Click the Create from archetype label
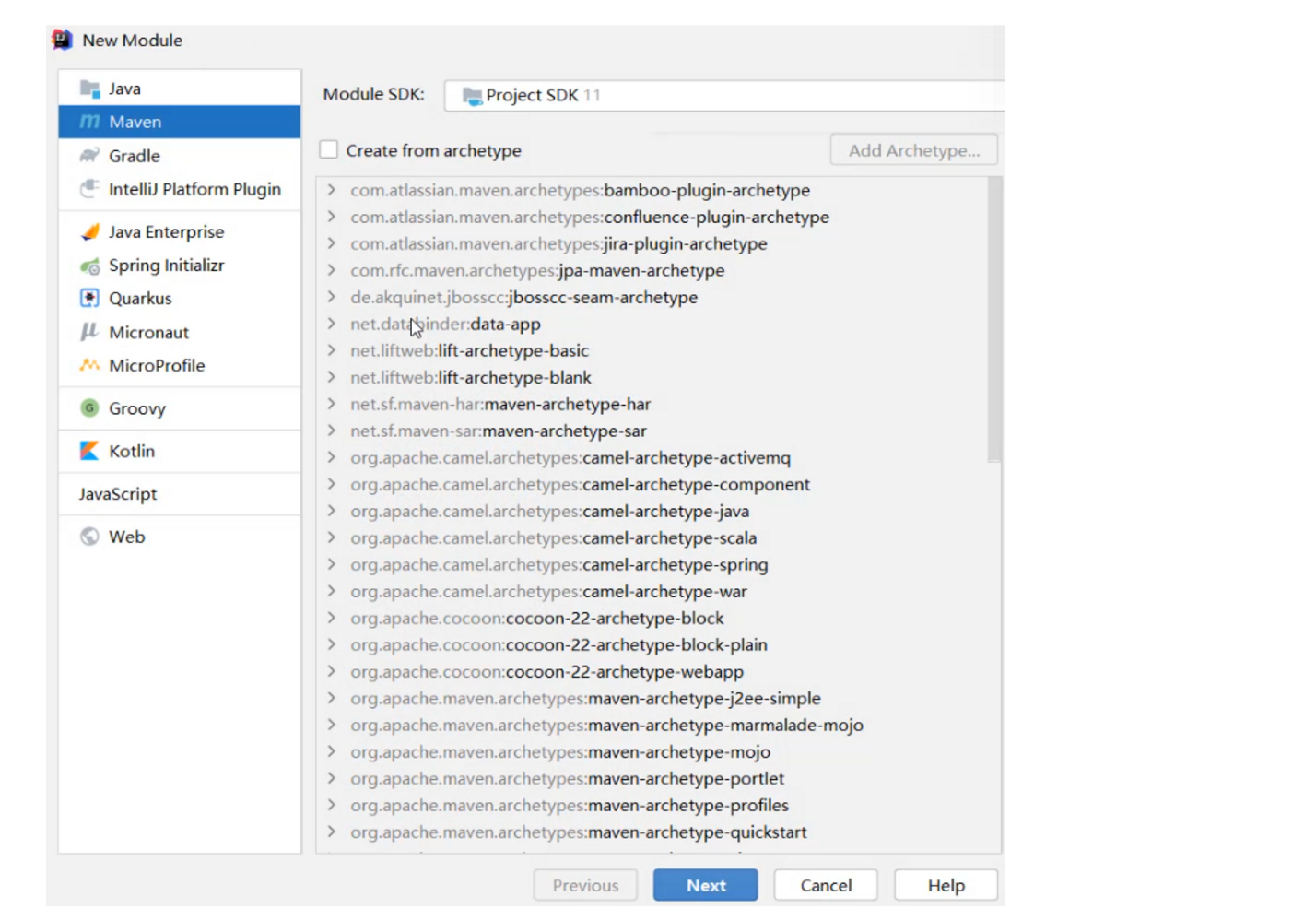1316x909 pixels. 433,150
